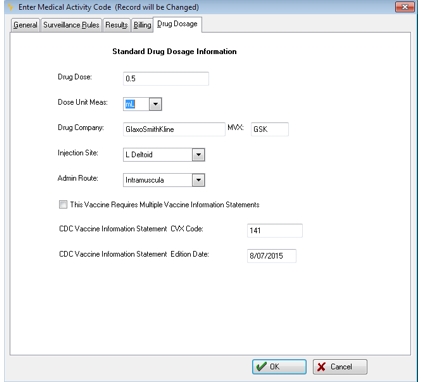Enable Multiple Vaccine Information Statements checkbox
This screenshot has height=382, width=421.
tap(63, 204)
